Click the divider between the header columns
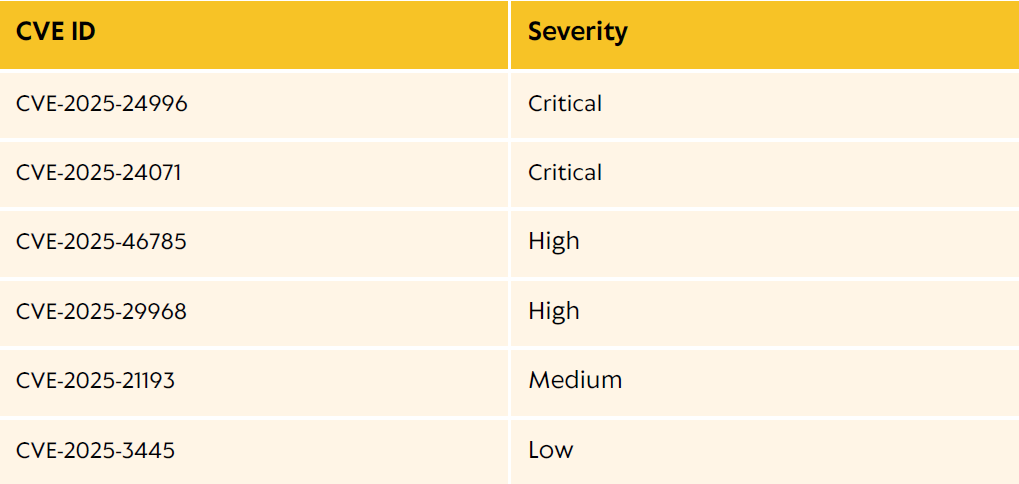1019x484 pixels. (510, 34)
